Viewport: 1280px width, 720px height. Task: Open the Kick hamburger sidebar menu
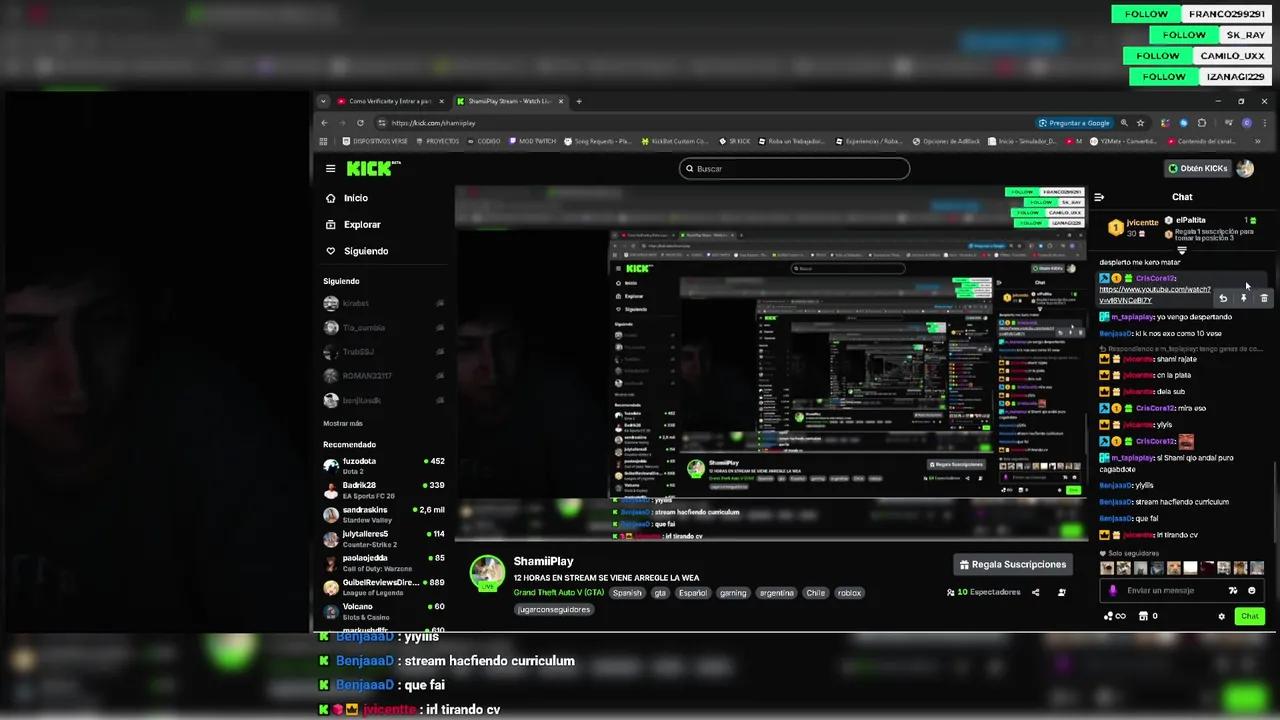(x=330, y=169)
